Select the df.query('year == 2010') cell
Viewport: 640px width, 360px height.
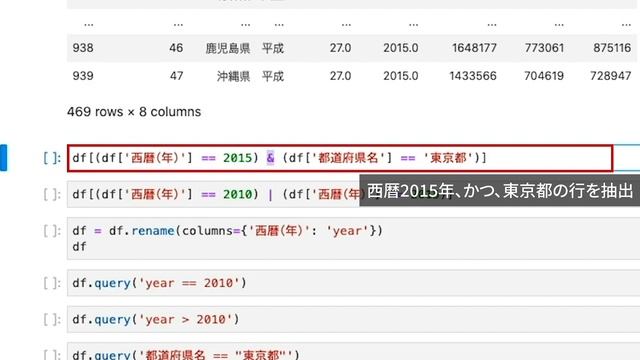click(353, 283)
